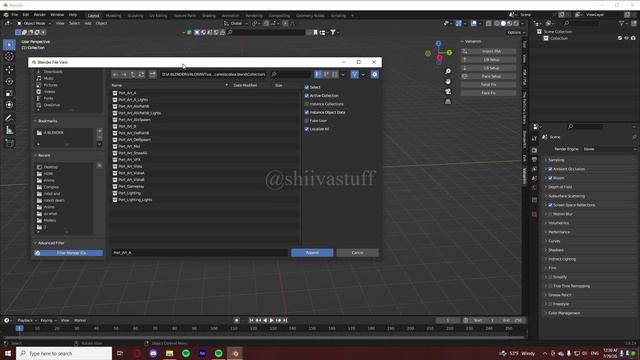Collapse the Recent section in File View
The height and width of the screenshot is (360, 640).
pyautogui.click(x=43, y=156)
